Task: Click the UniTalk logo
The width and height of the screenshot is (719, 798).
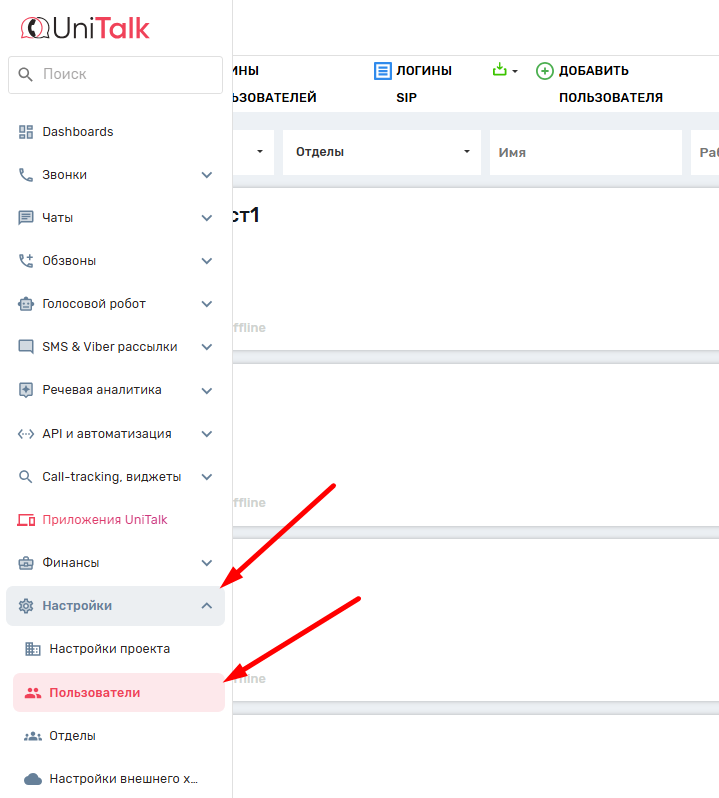Action: pos(85,28)
